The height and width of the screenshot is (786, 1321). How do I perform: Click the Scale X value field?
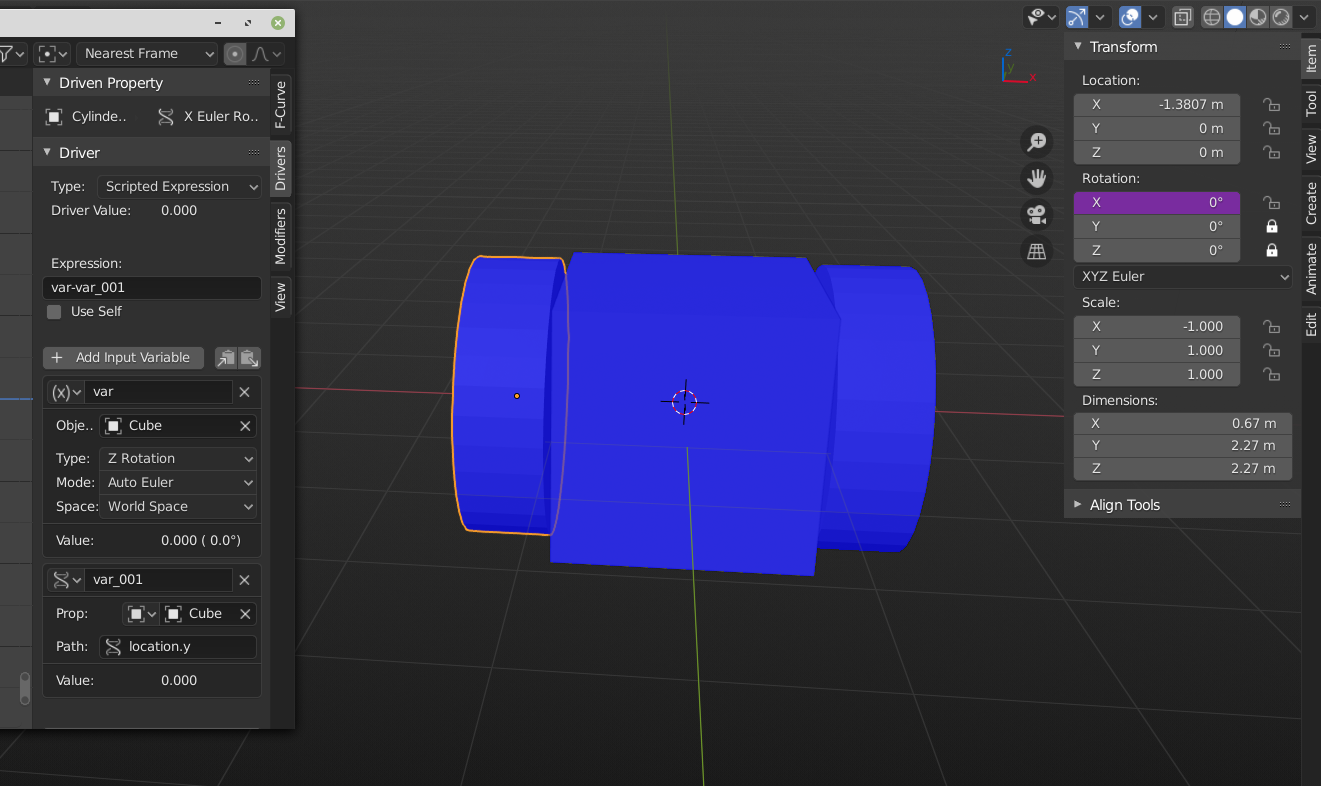click(x=1157, y=326)
